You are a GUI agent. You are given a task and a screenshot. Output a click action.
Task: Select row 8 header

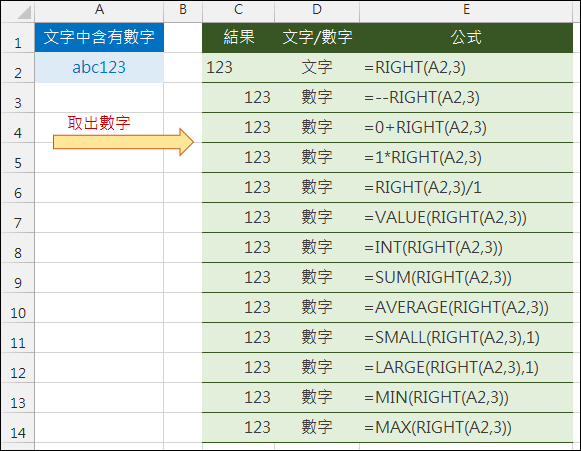point(17,248)
